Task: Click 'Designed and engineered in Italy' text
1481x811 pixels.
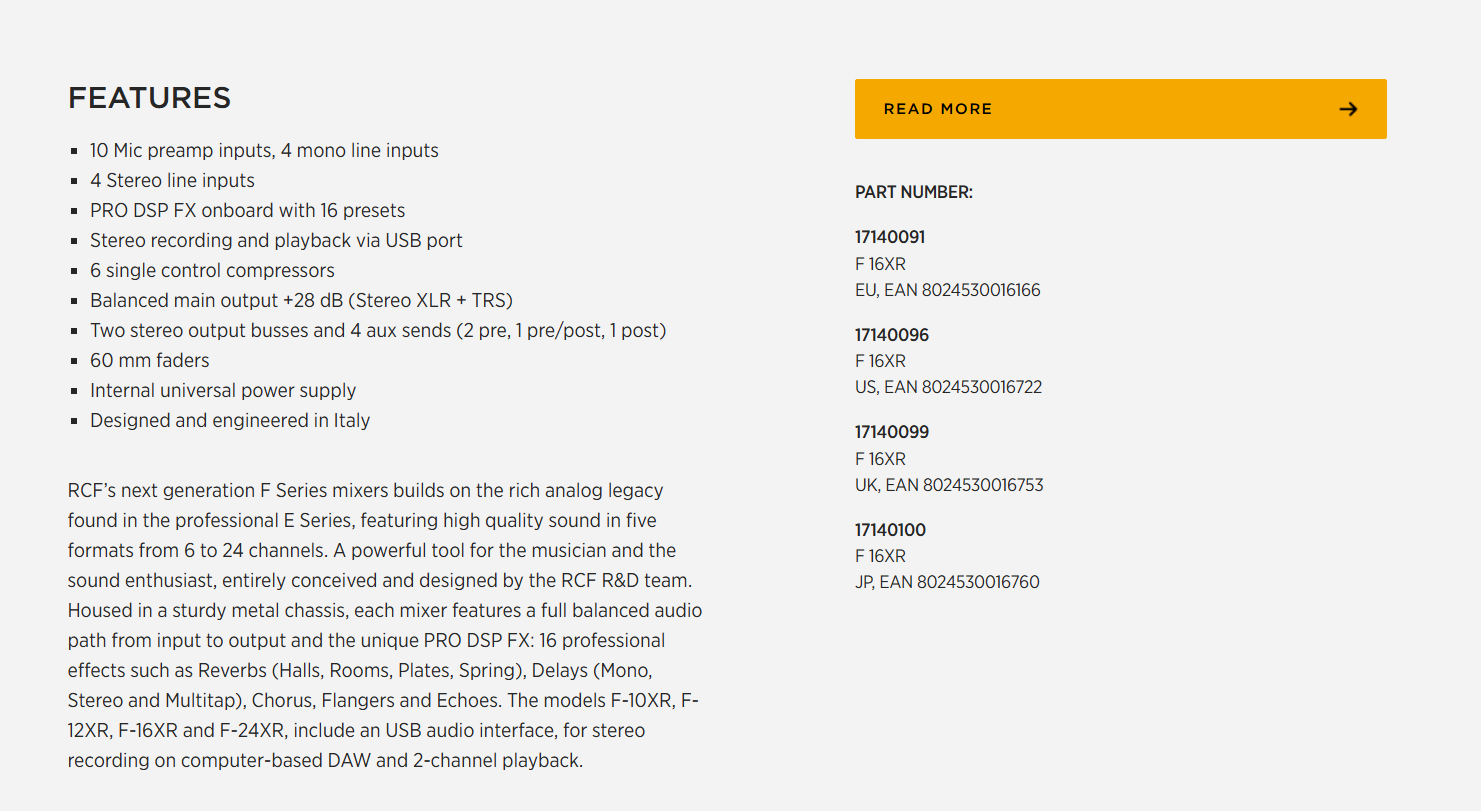Action: pos(230,421)
